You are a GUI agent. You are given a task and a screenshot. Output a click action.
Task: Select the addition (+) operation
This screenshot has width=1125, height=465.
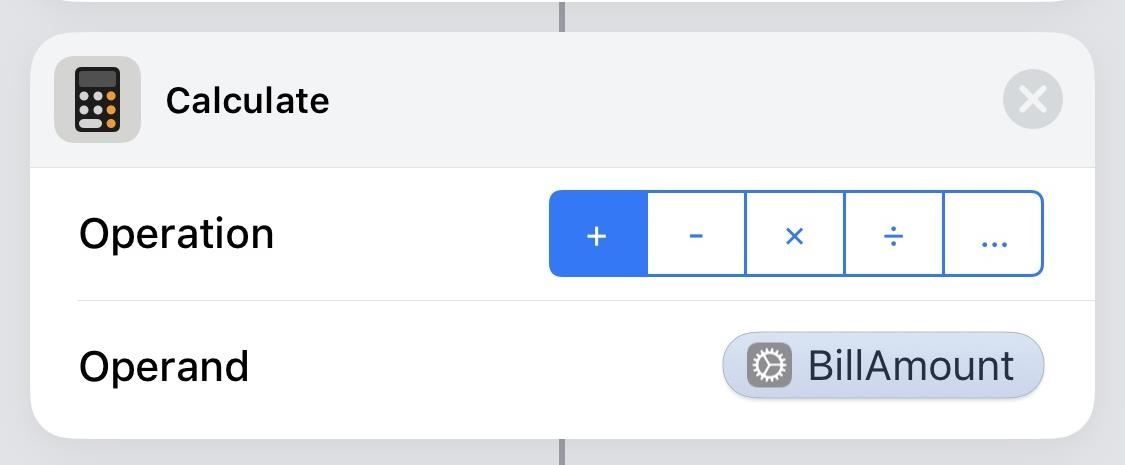click(x=598, y=234)
